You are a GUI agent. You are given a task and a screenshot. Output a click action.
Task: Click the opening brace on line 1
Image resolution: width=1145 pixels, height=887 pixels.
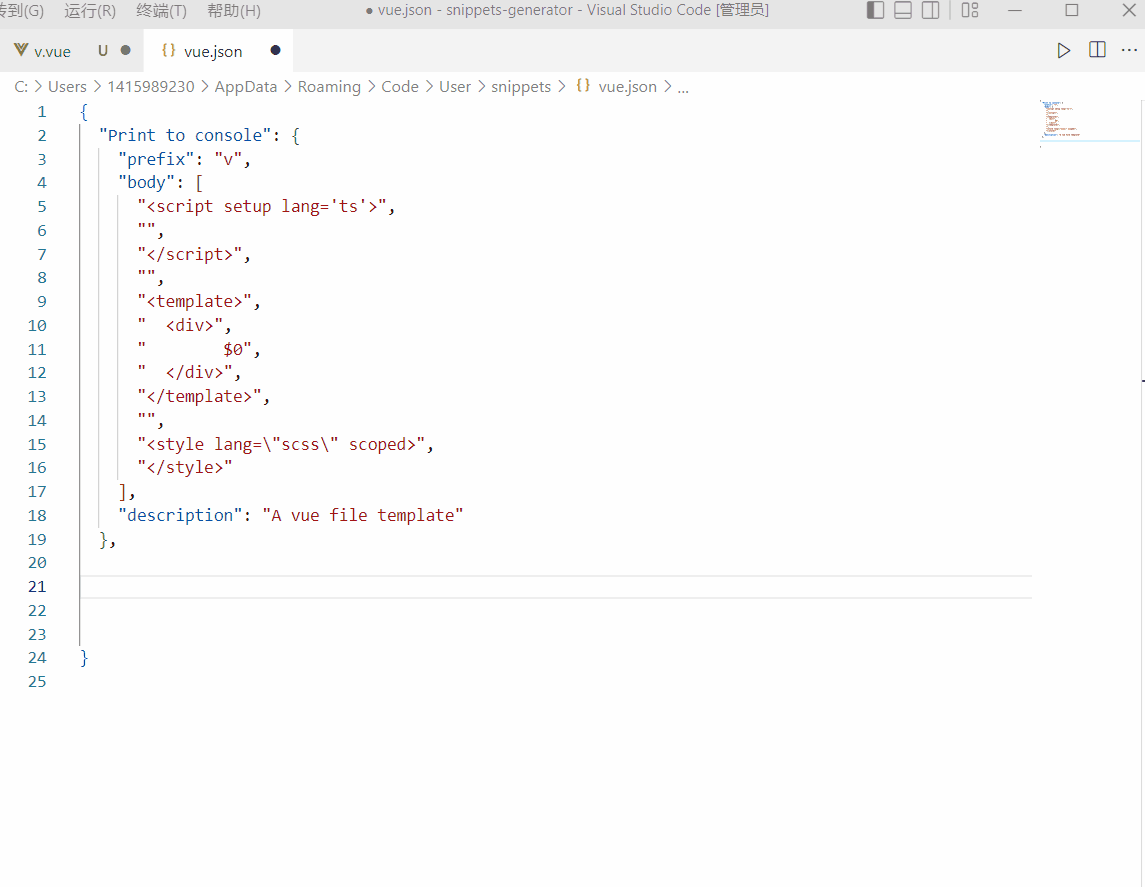(84, 112)
